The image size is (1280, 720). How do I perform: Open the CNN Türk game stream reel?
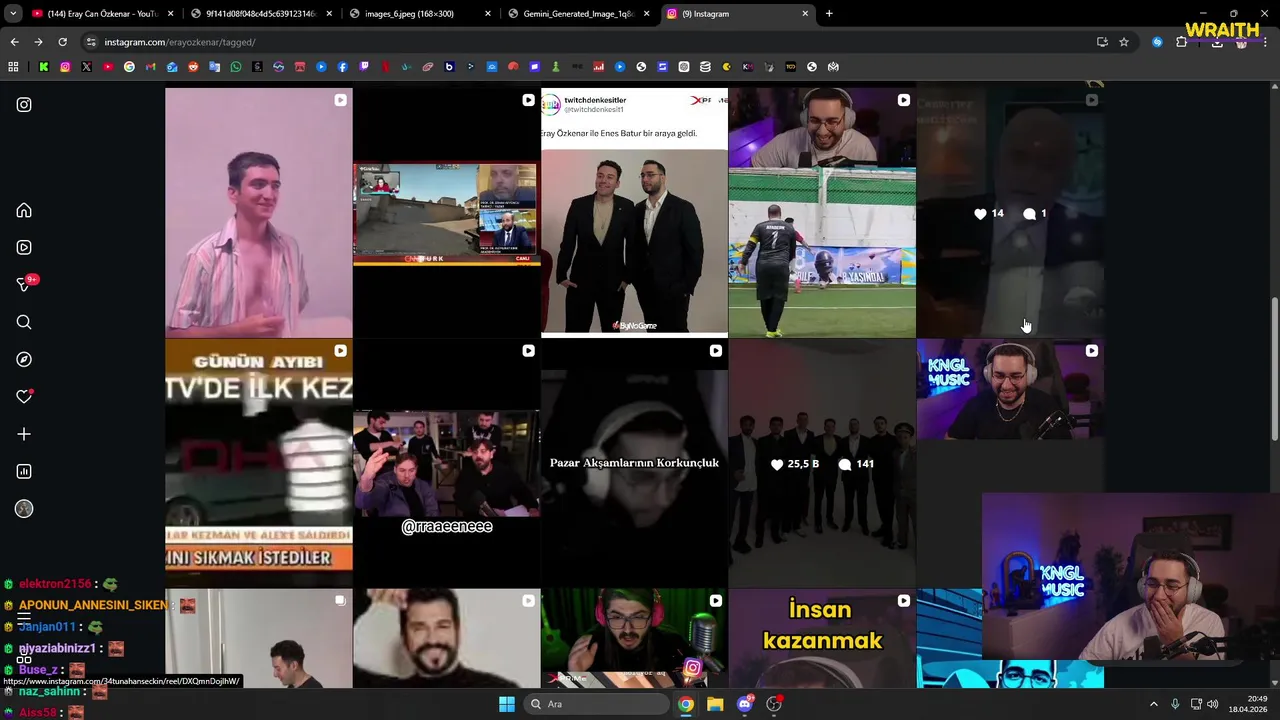click(x=447, y=213)
